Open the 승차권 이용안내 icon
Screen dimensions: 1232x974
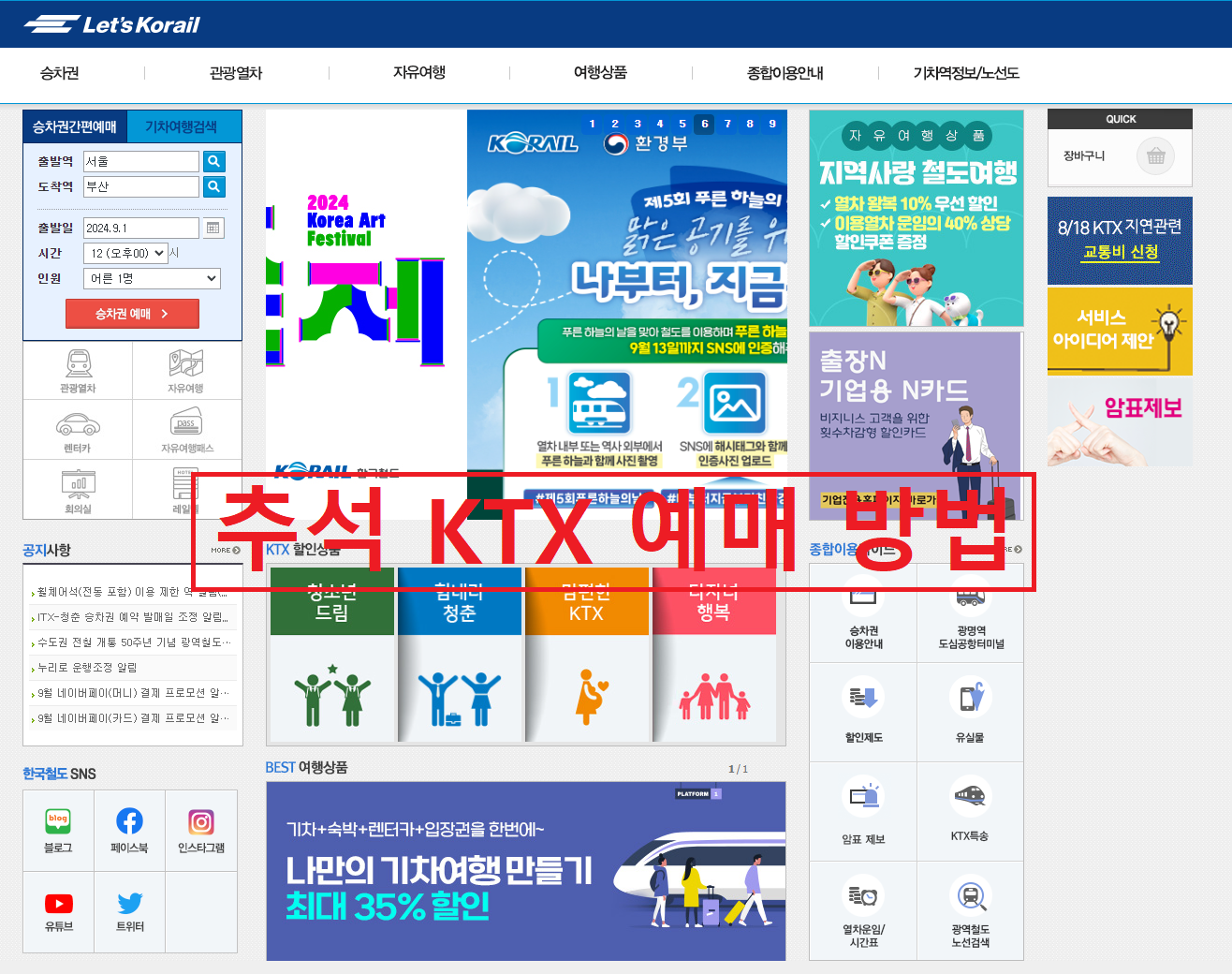tap(863, 597)
